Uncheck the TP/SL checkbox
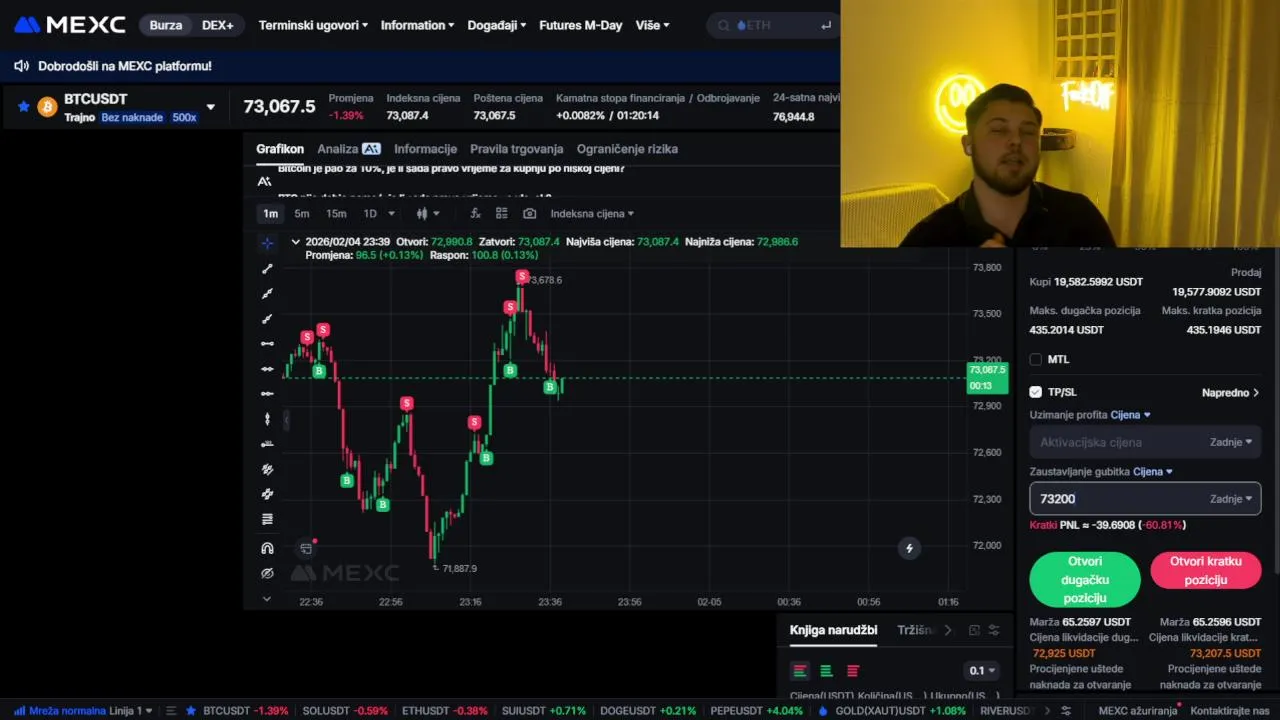1280x720 pixels. 1036,392
